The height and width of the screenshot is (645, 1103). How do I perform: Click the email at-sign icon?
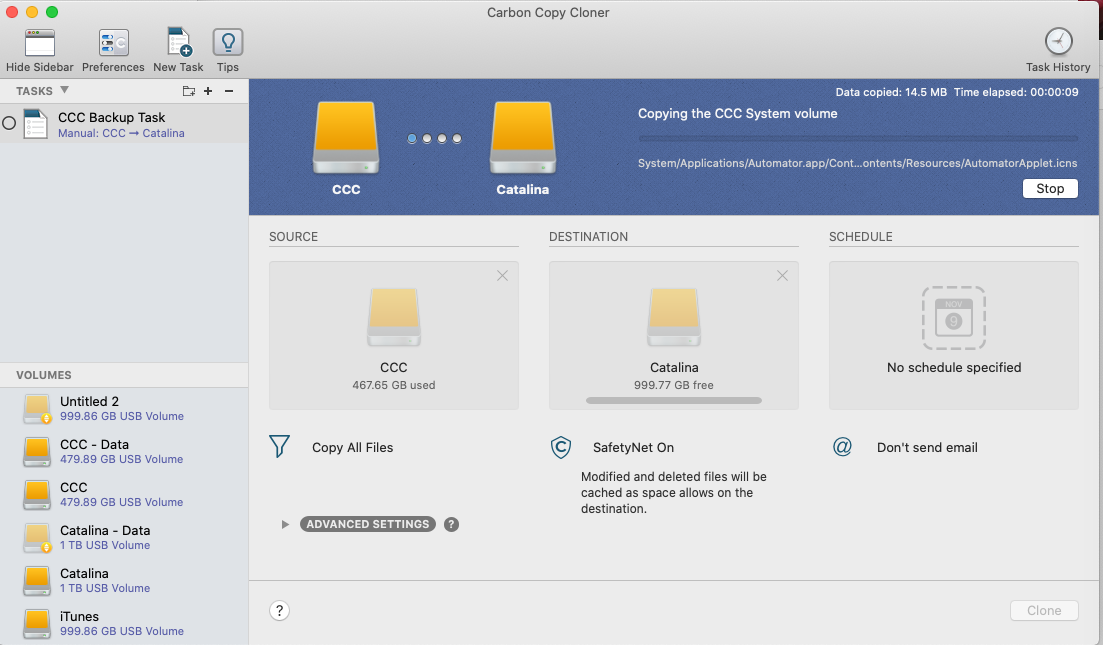click(x=842, y=447)
